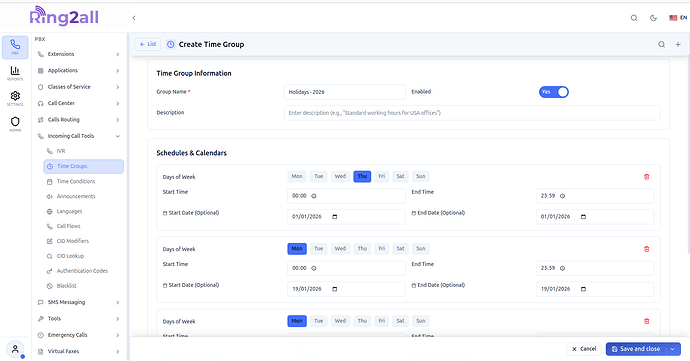Click the page vertical scrollbar
The image size is (690, 361).
(x=688, y=154)
